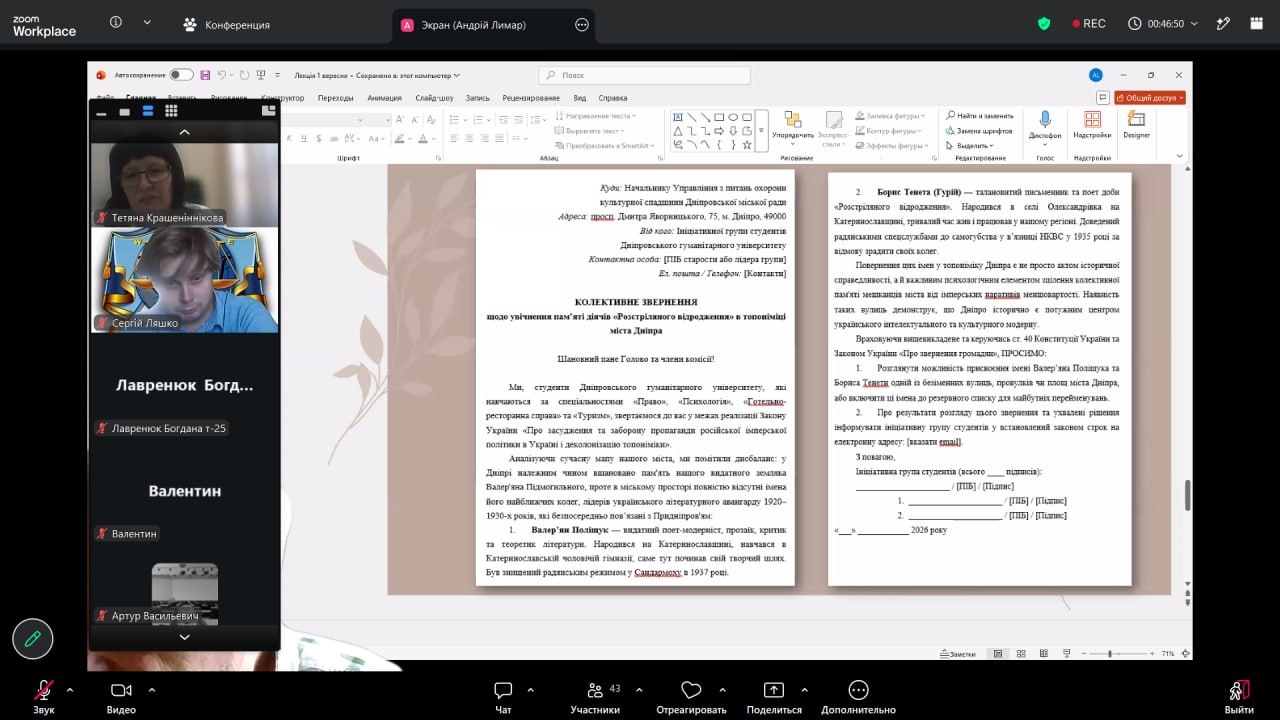
Task: Click the Диктофон microphone icon
Action: tap(1045, 124)
